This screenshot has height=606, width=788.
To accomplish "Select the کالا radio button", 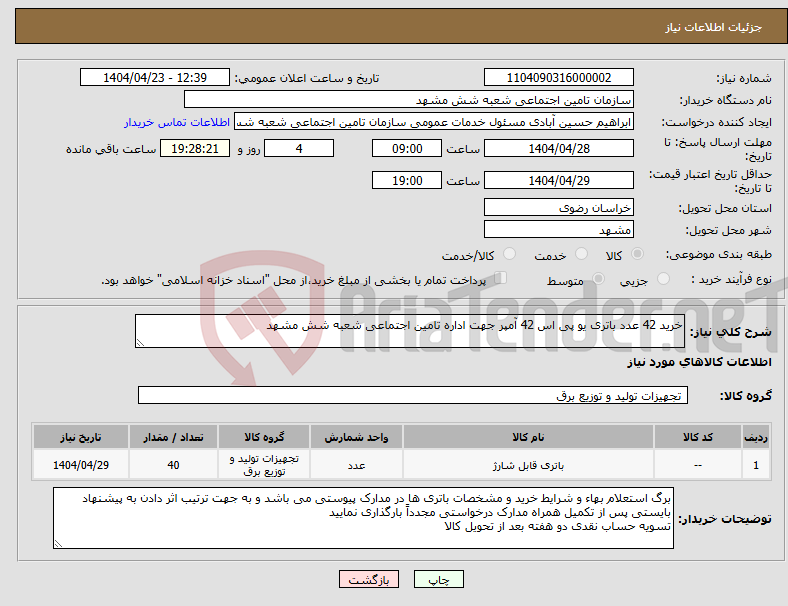I will 637,254.
